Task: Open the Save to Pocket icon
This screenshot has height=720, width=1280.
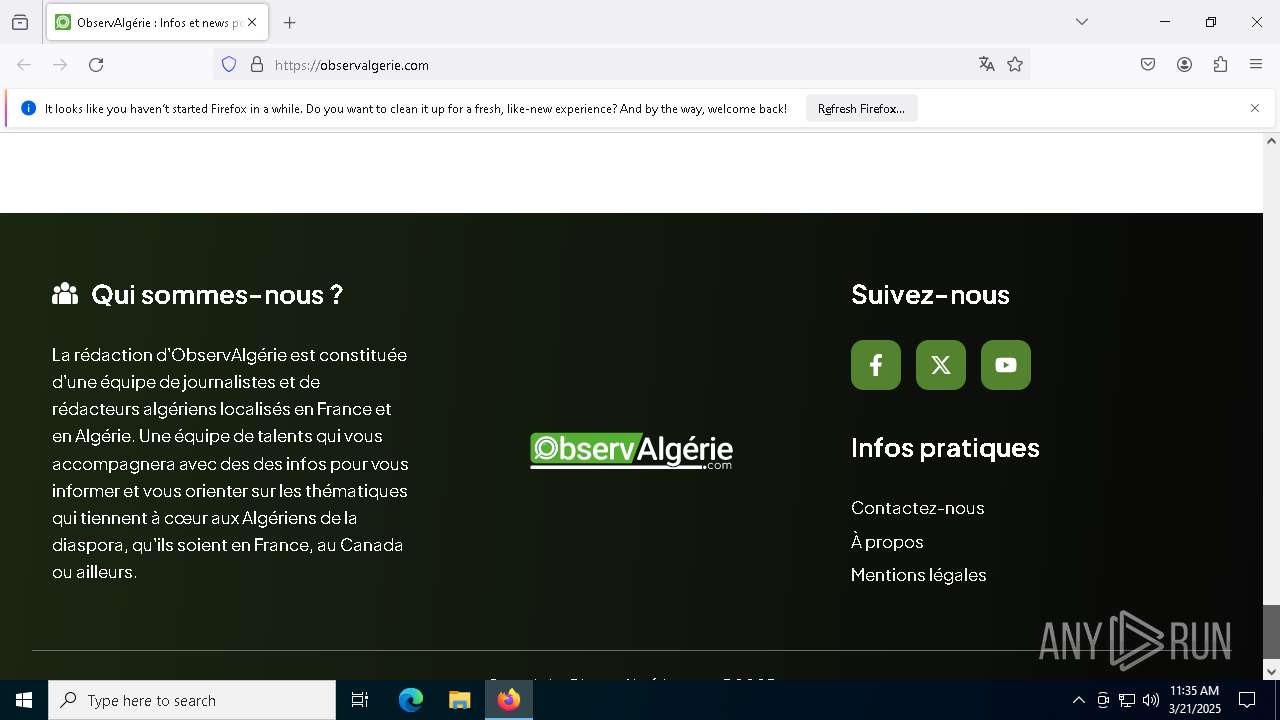Action: 1148,65
